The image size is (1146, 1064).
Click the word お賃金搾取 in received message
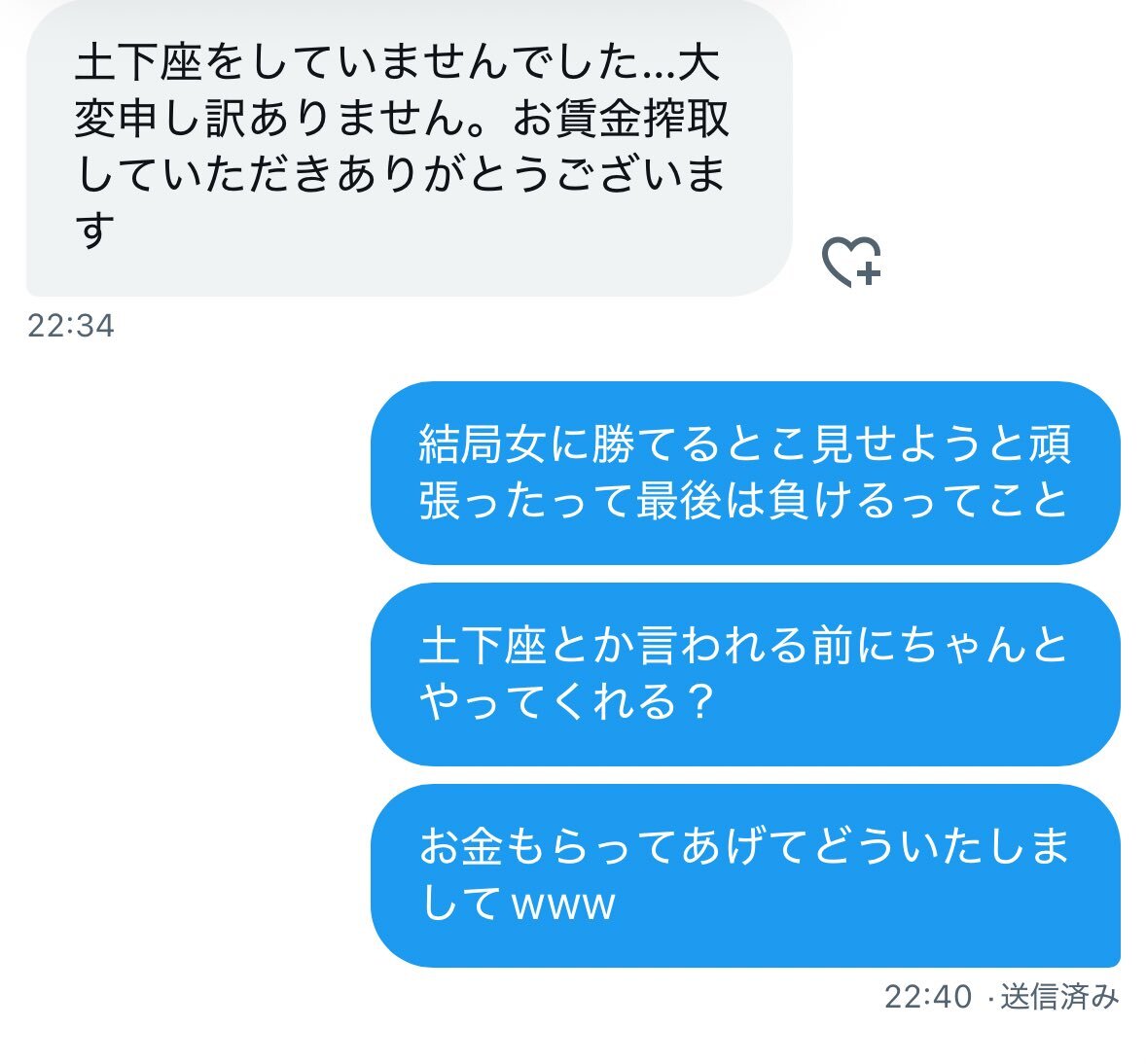coord(621,119)
